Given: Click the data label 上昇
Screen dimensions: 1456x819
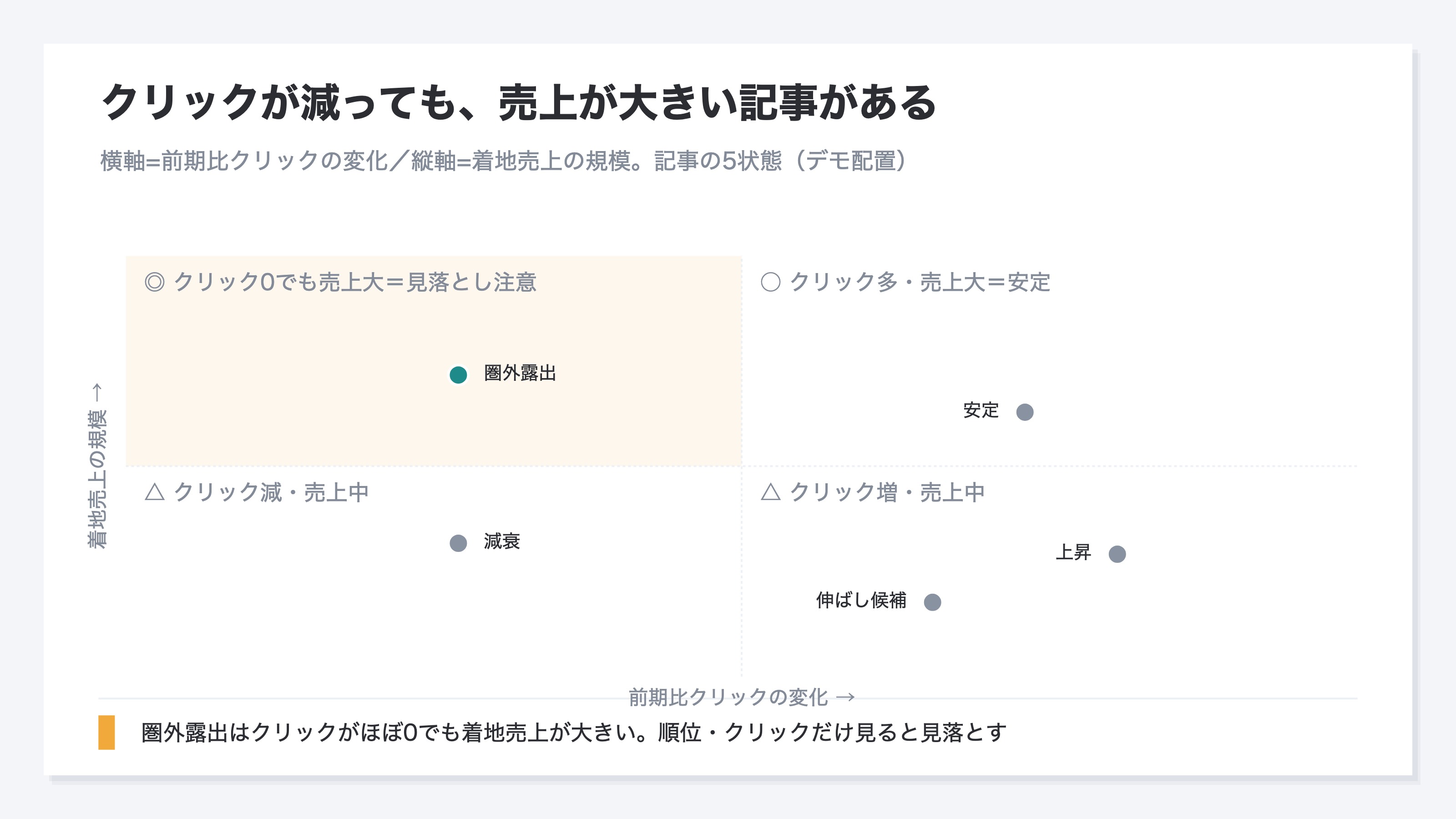Looking at the screenshot, I should (x=1073, y=552).
